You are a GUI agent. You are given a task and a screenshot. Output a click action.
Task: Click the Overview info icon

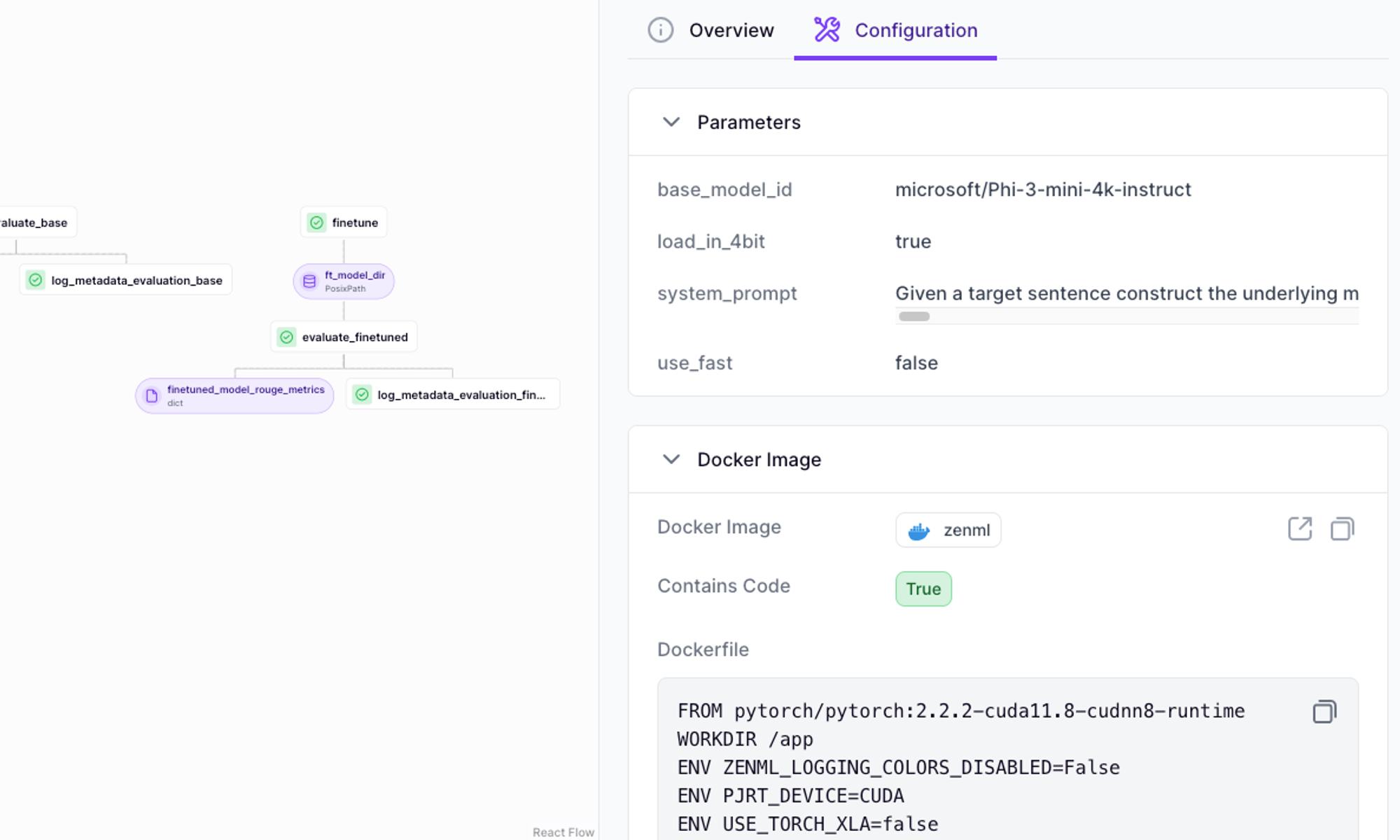point(660,30)
